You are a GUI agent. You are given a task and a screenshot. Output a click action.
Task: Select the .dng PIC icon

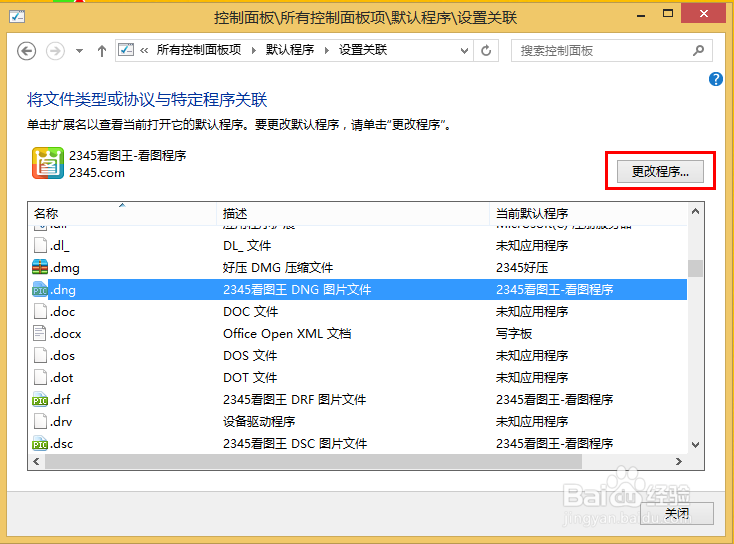(x=40, y=290)
